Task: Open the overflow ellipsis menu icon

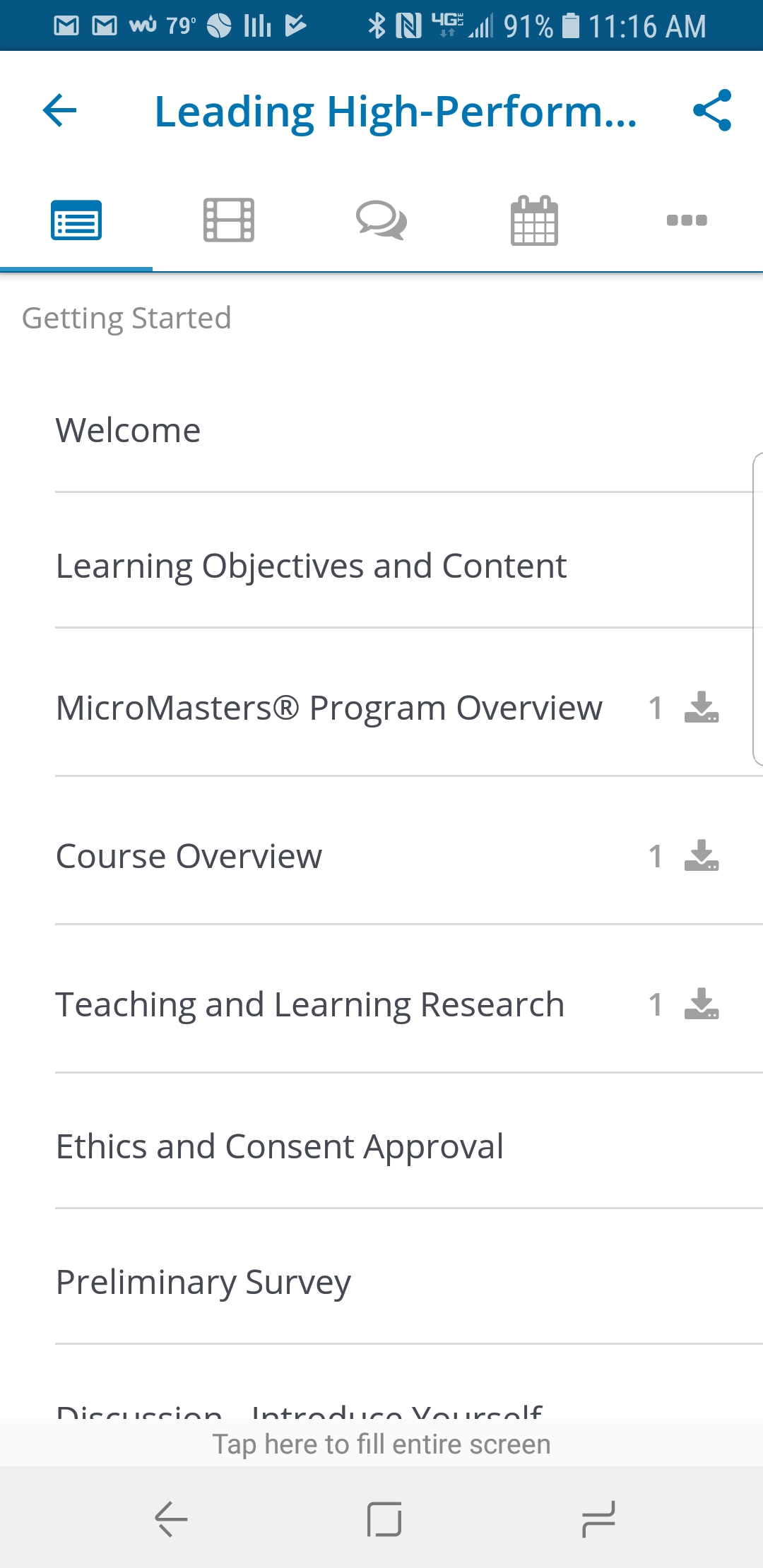Action: (x=686, y=220)
